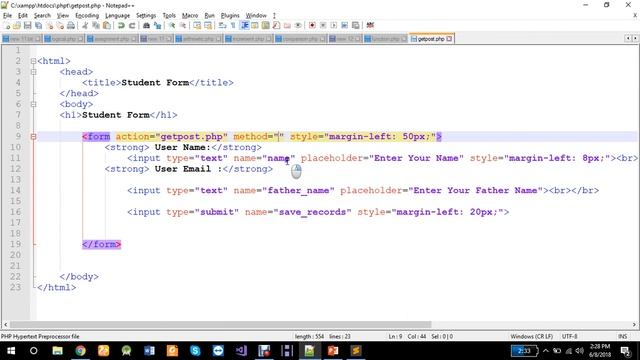Open the Search menu
The width and height of the screenshot is (640, 360).
coord(42,16)
